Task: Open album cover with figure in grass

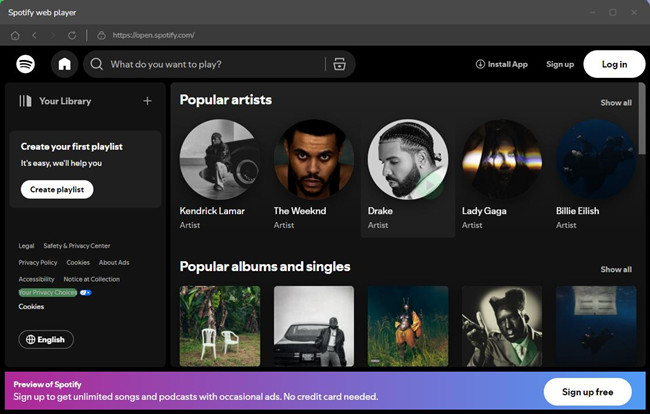Action: point(408,326)
